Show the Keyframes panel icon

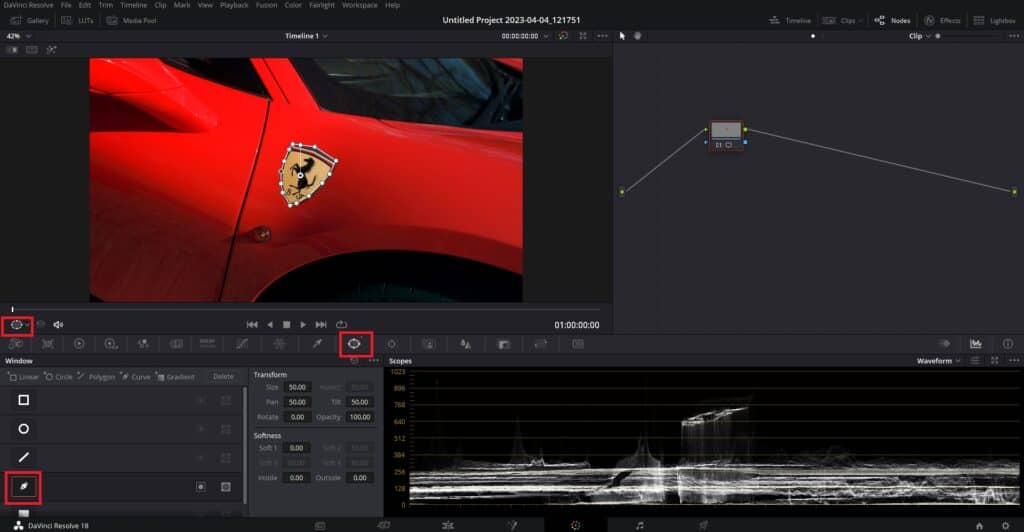[944, 343]
